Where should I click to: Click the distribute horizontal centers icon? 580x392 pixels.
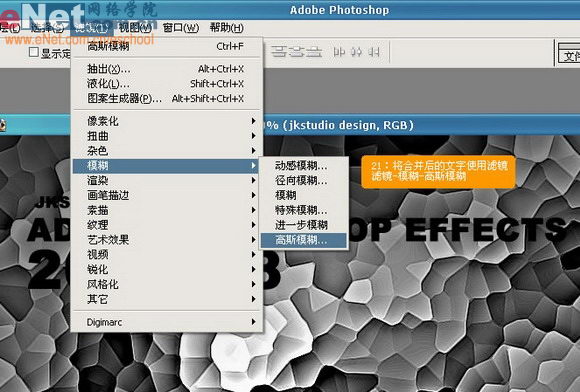click(356, 52)
